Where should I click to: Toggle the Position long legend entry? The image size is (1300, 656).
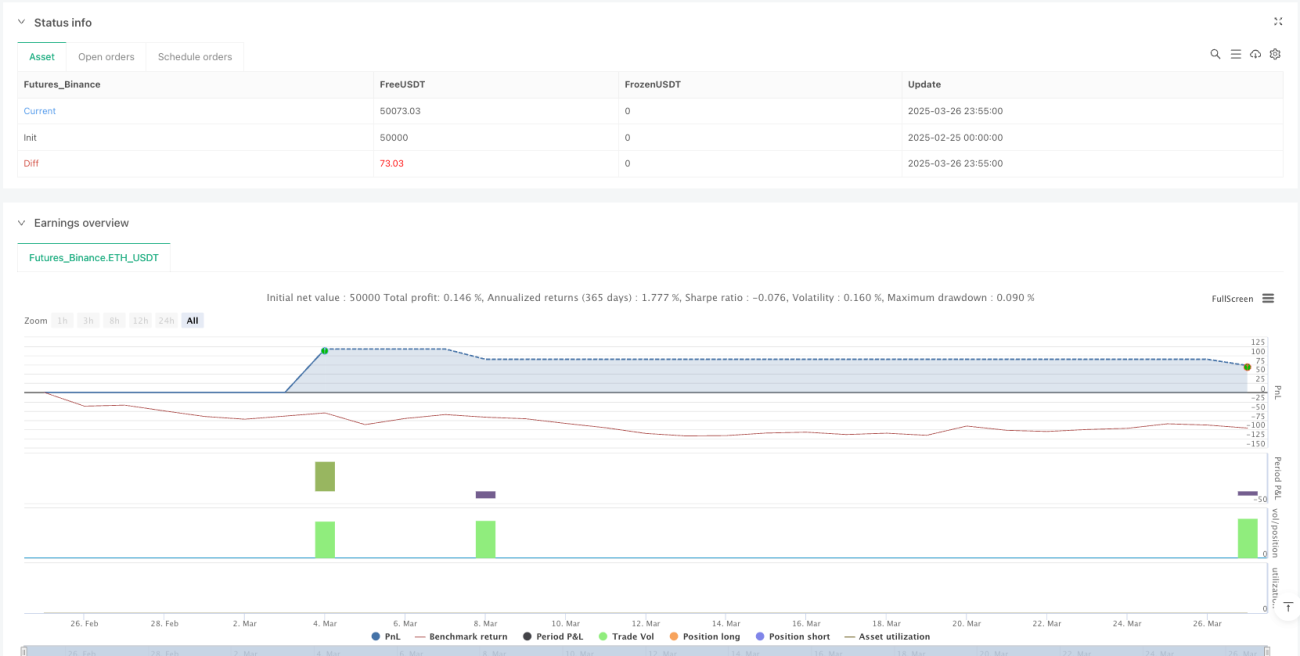coord(705,636)
